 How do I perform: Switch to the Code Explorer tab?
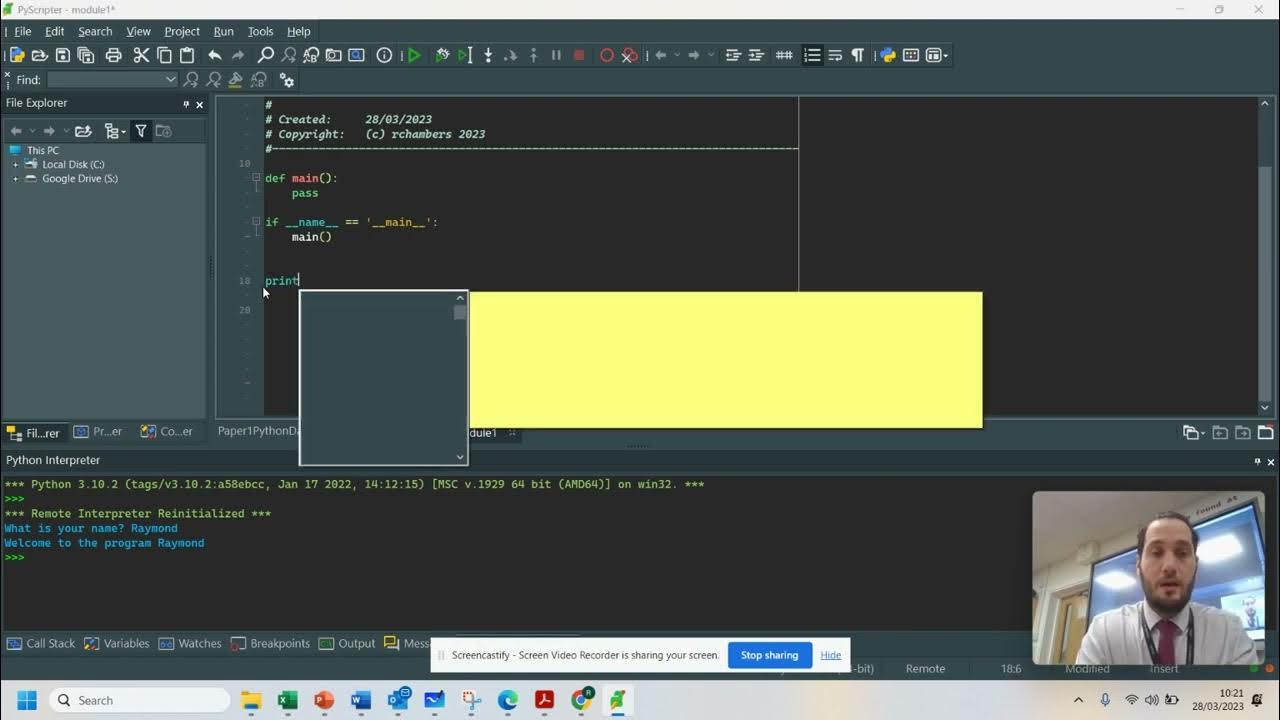pos(167,432)
